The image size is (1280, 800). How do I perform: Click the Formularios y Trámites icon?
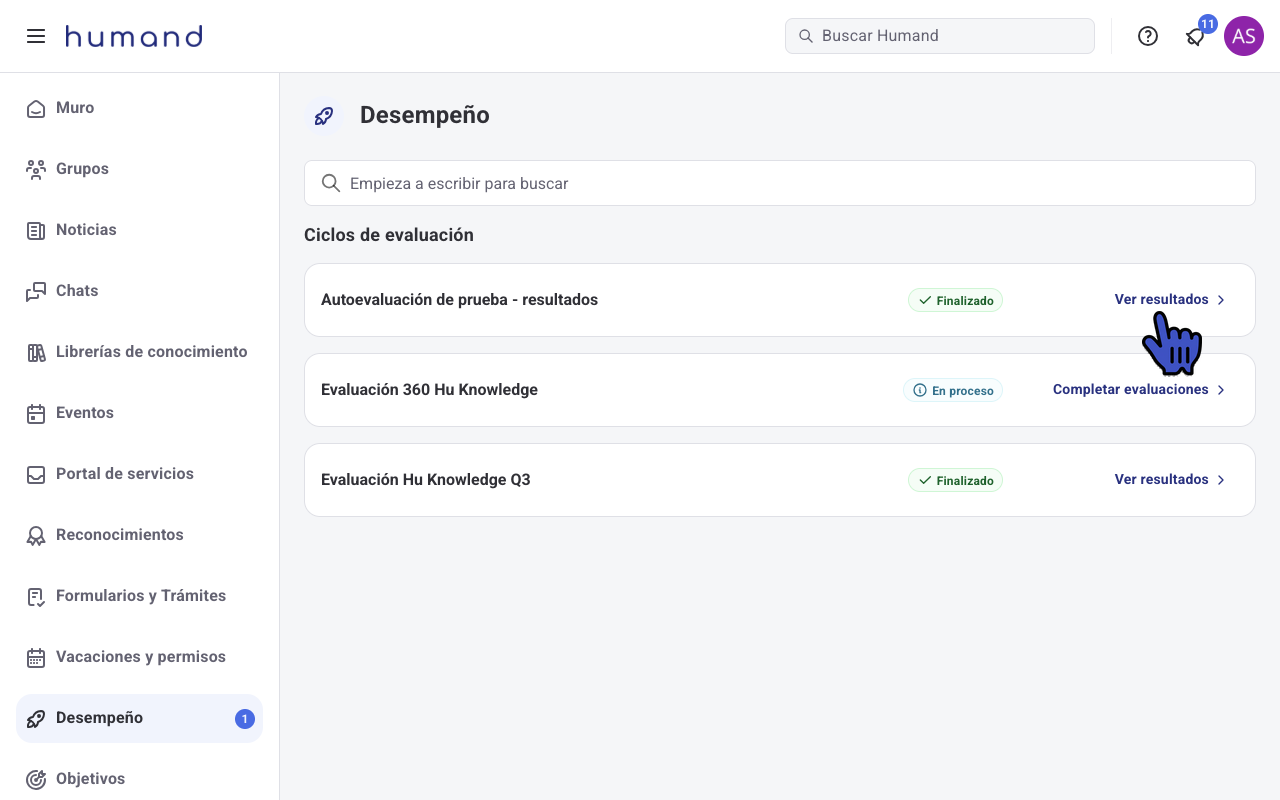[36, 596]
